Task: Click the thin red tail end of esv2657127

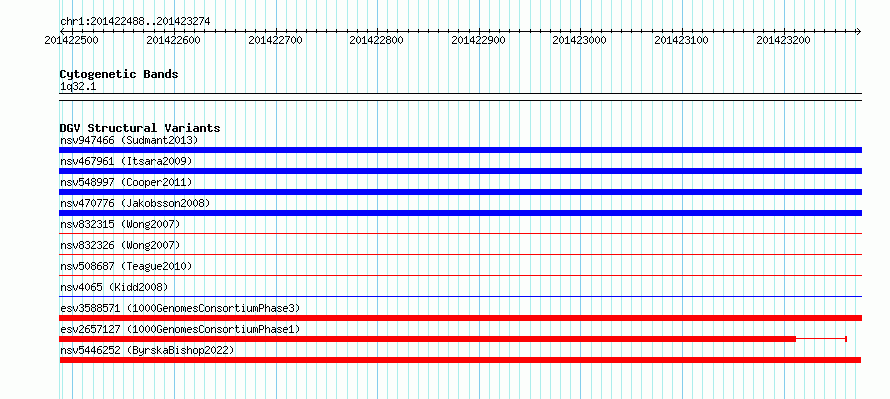Action: click(x=822, y=339)
